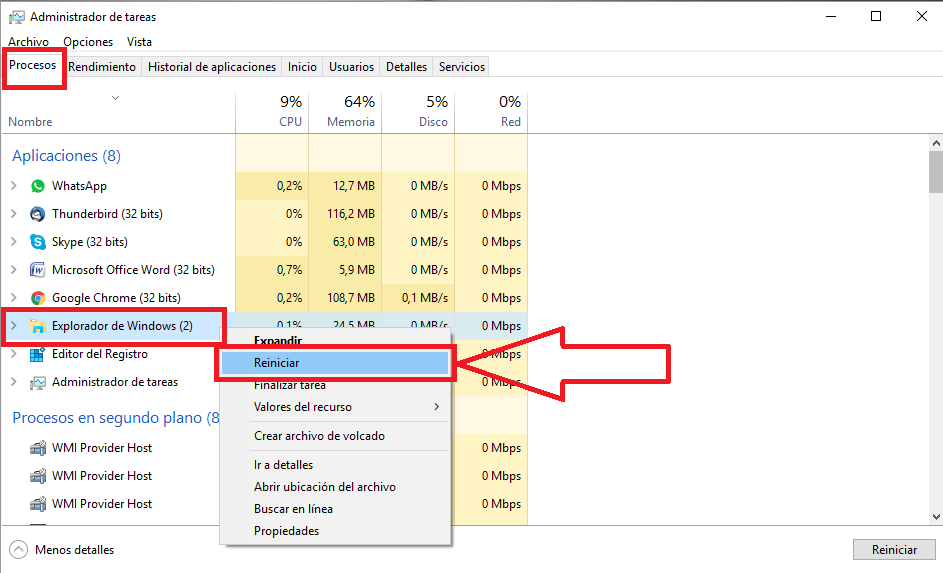Choose Buscar en línea menu entry
Image resolution: width=943 pixels, height=573 pixels.
(334, 509)
